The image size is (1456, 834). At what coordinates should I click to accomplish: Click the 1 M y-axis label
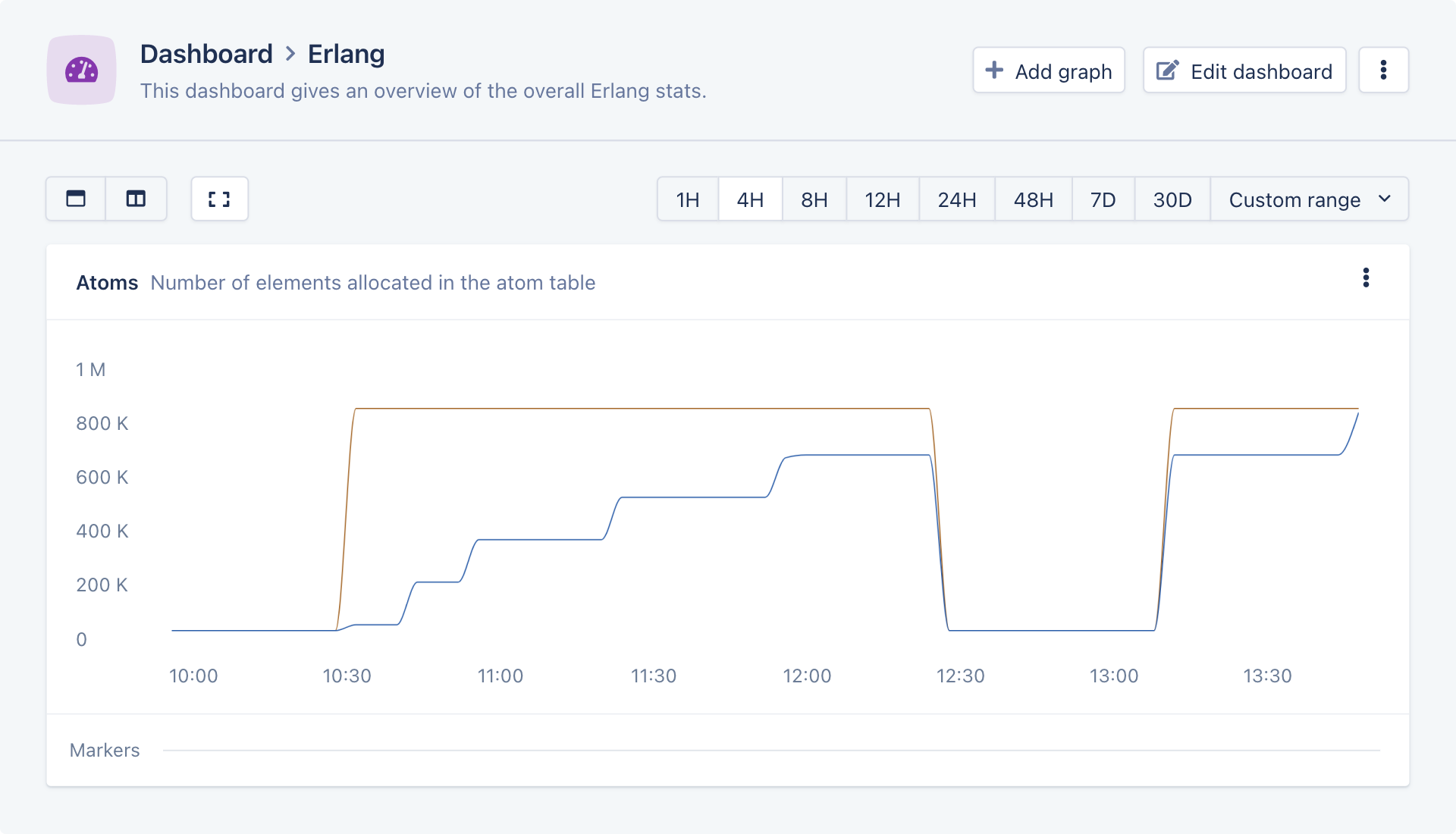tap(91, 369)
